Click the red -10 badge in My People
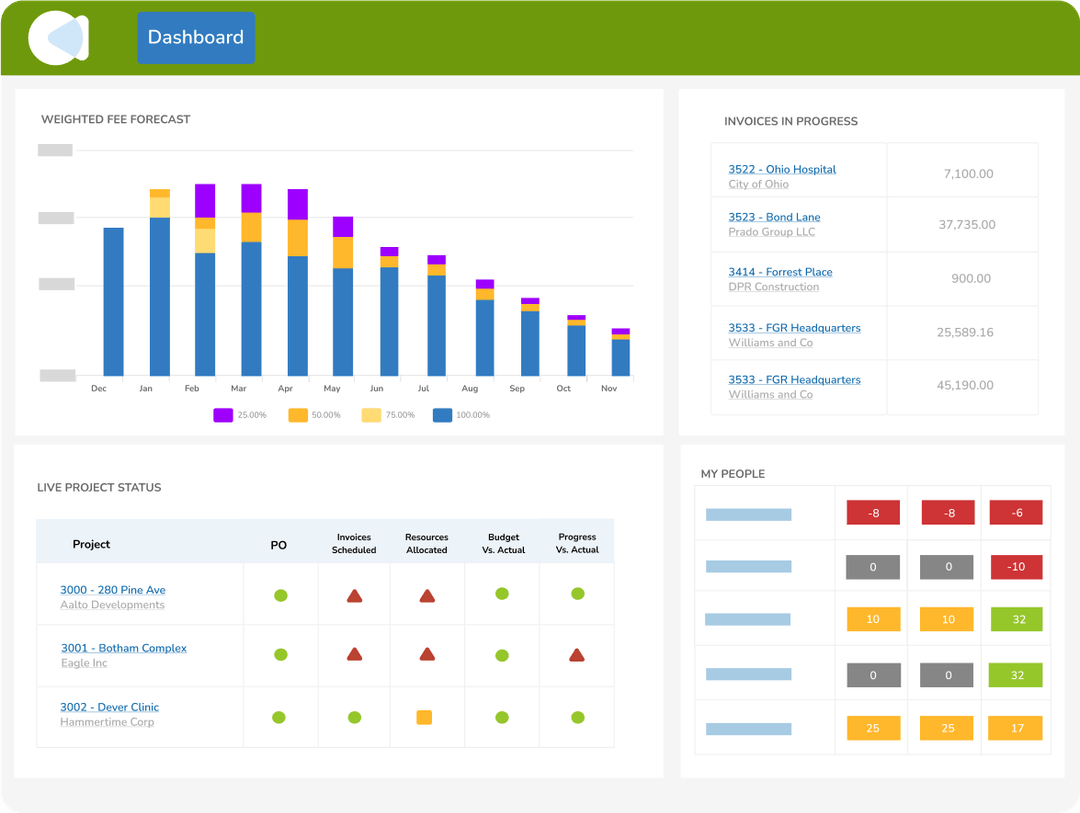Viewport: 1080px width, 813px height. (x=1016, y=567)
